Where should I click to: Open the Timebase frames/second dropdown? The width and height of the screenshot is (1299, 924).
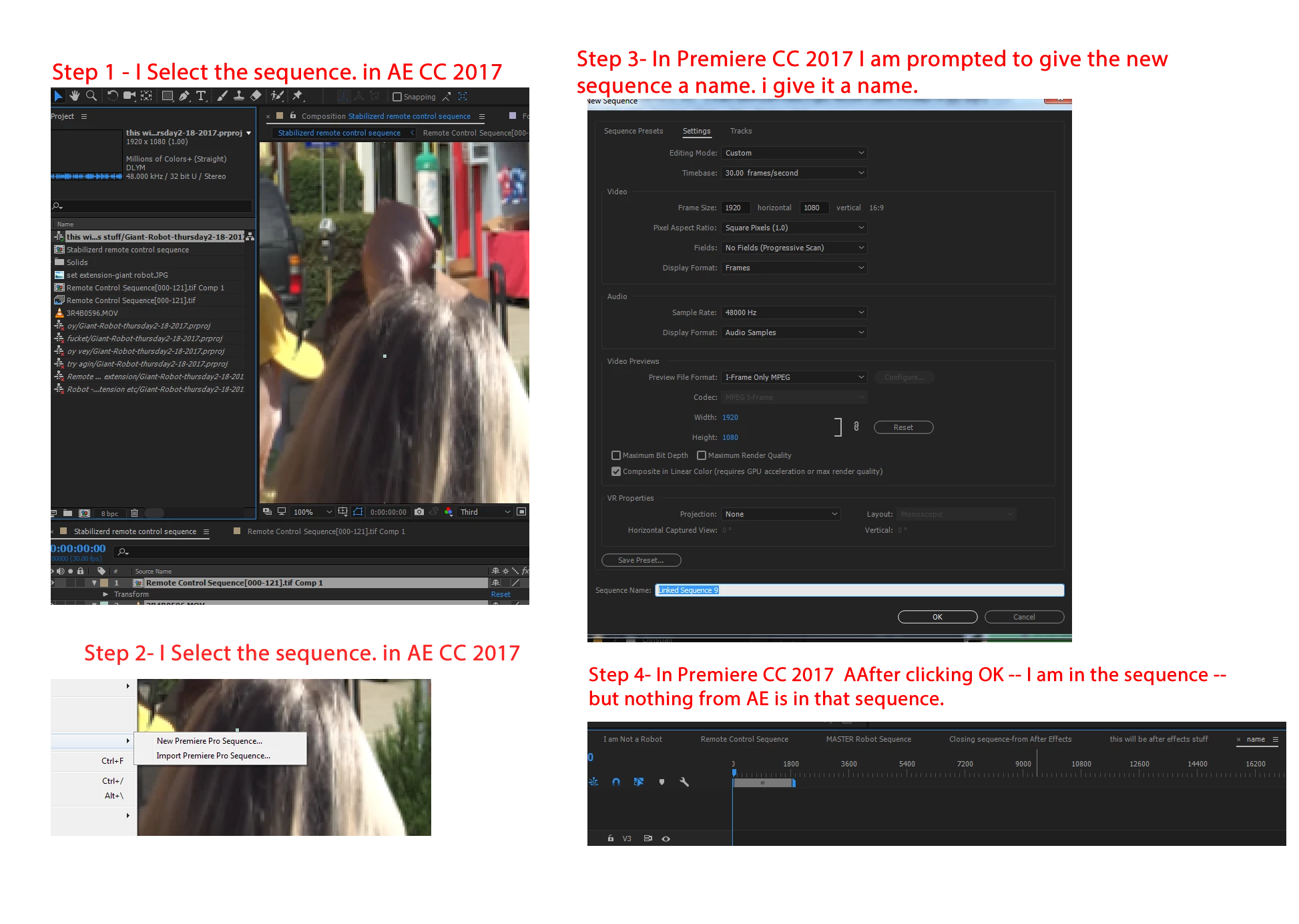[x=794, y=173]
